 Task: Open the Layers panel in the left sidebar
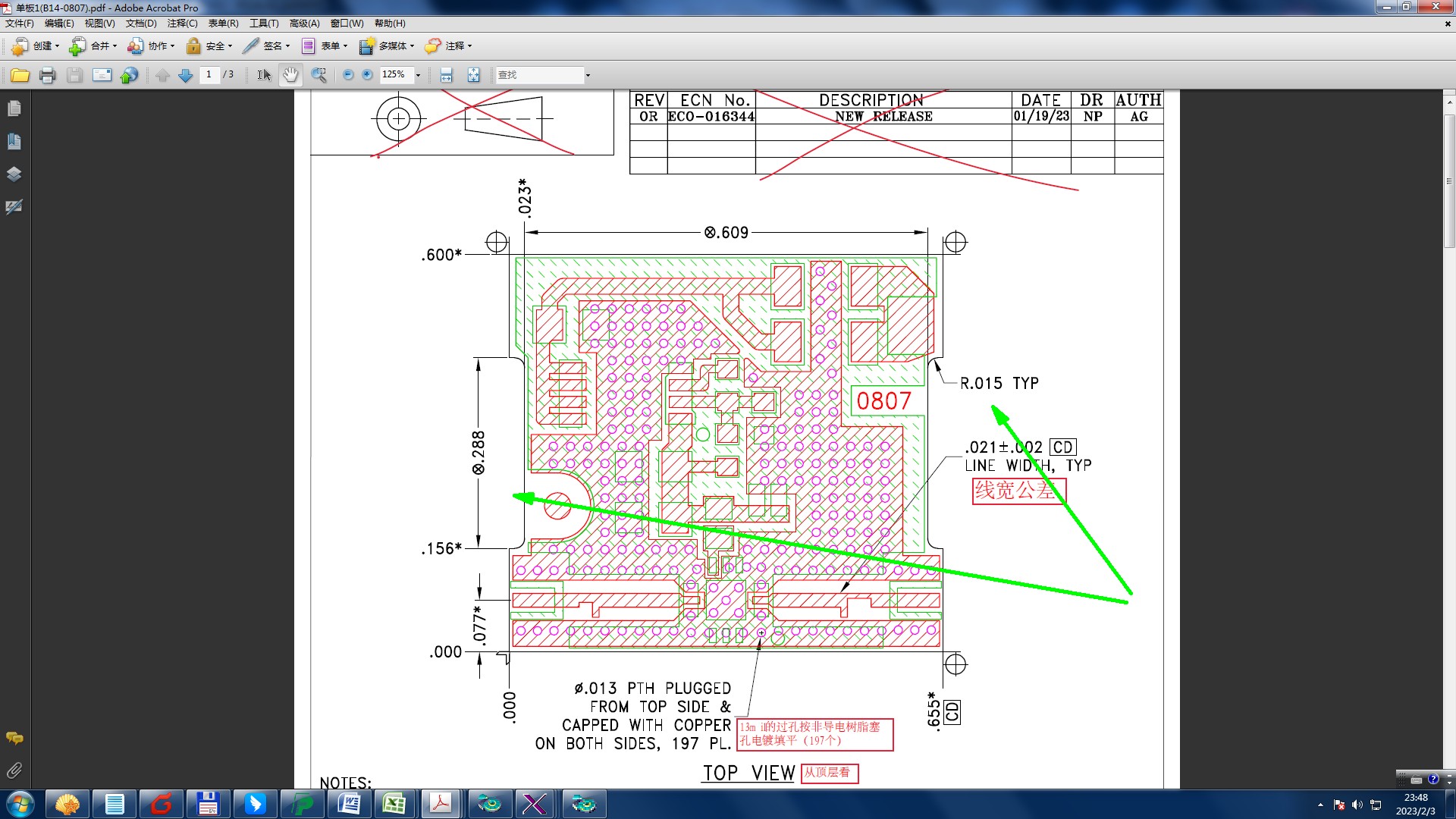point(14,174)
